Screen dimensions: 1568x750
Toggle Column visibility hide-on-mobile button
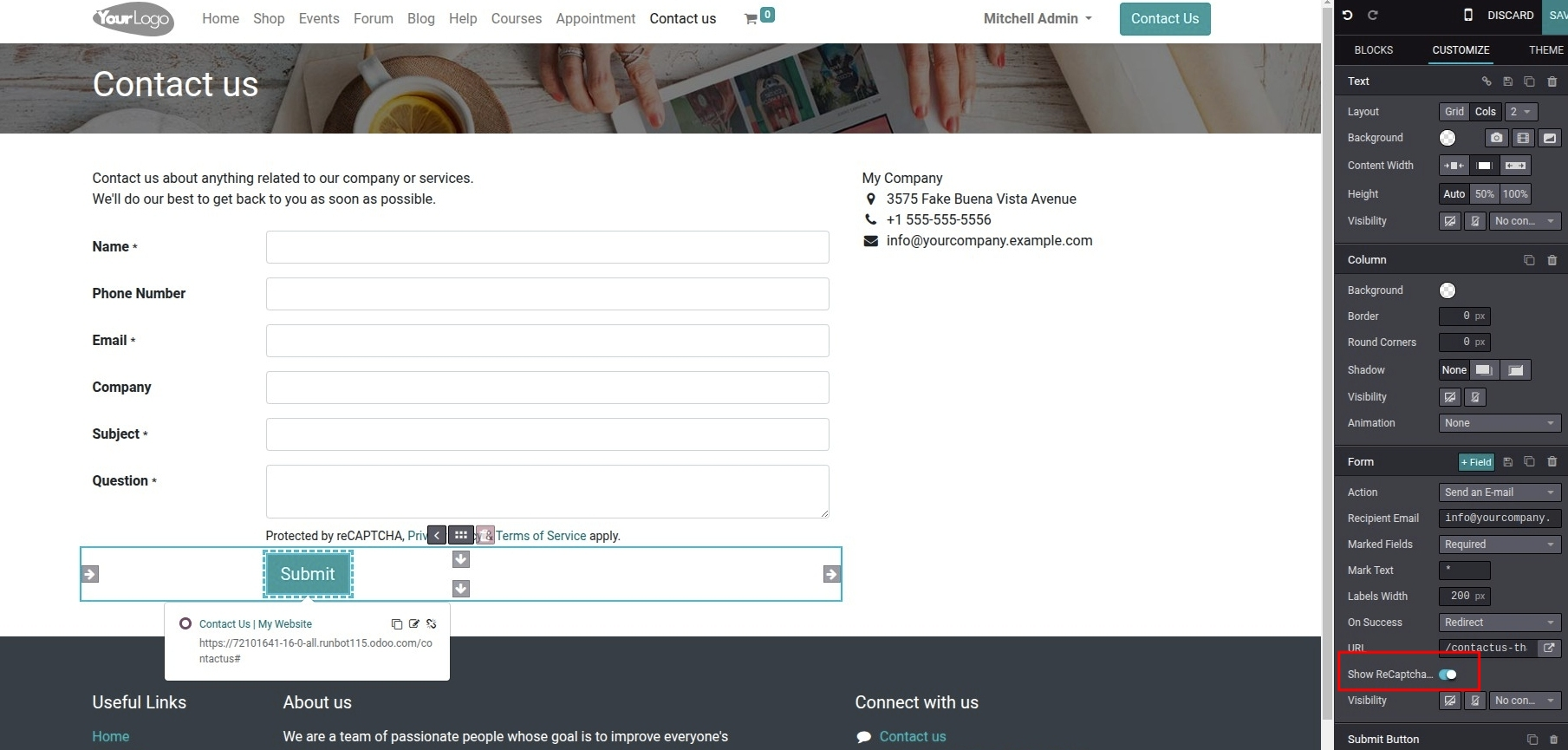coord(1475,397)
